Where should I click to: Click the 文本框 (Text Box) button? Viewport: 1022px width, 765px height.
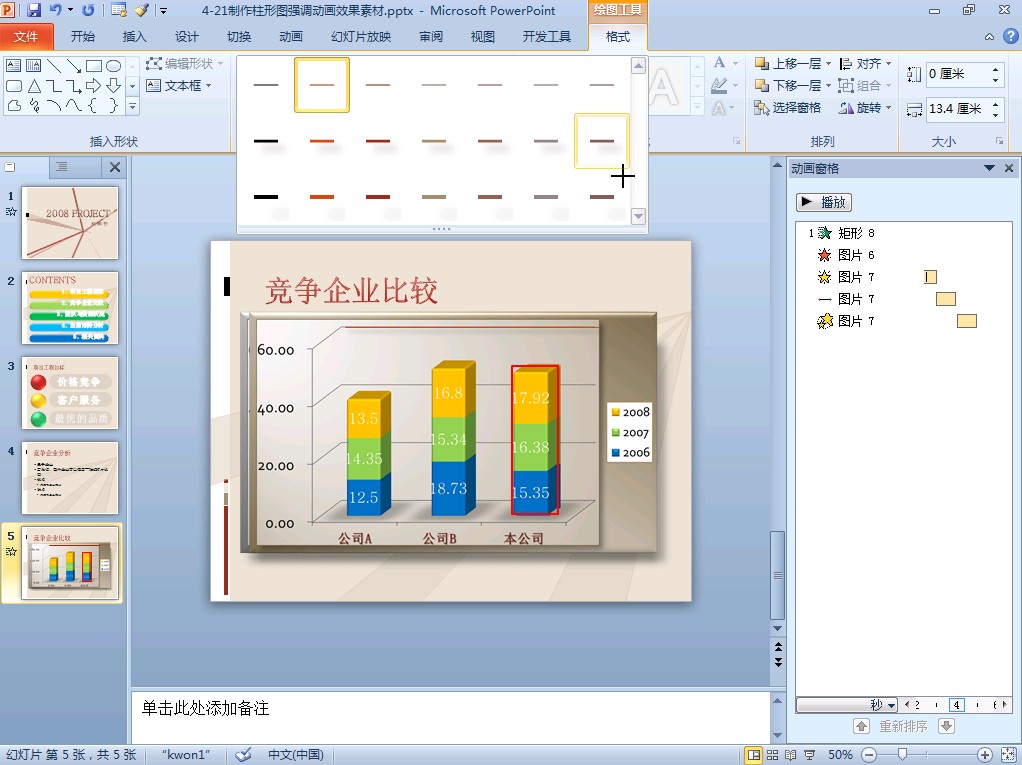pos(179,86)
